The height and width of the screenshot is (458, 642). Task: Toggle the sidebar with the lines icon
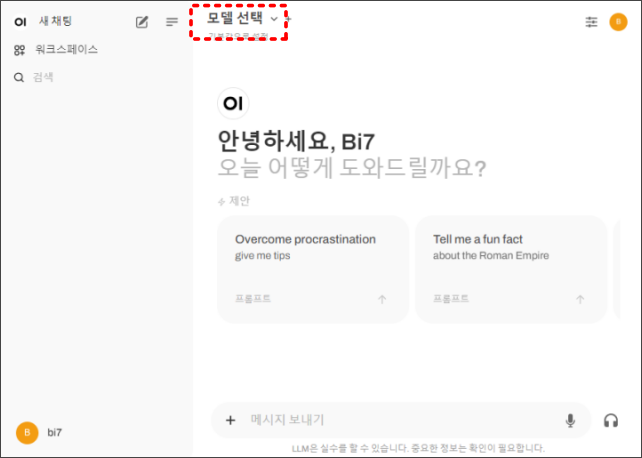pyautogui.click(x=172, y=22)
